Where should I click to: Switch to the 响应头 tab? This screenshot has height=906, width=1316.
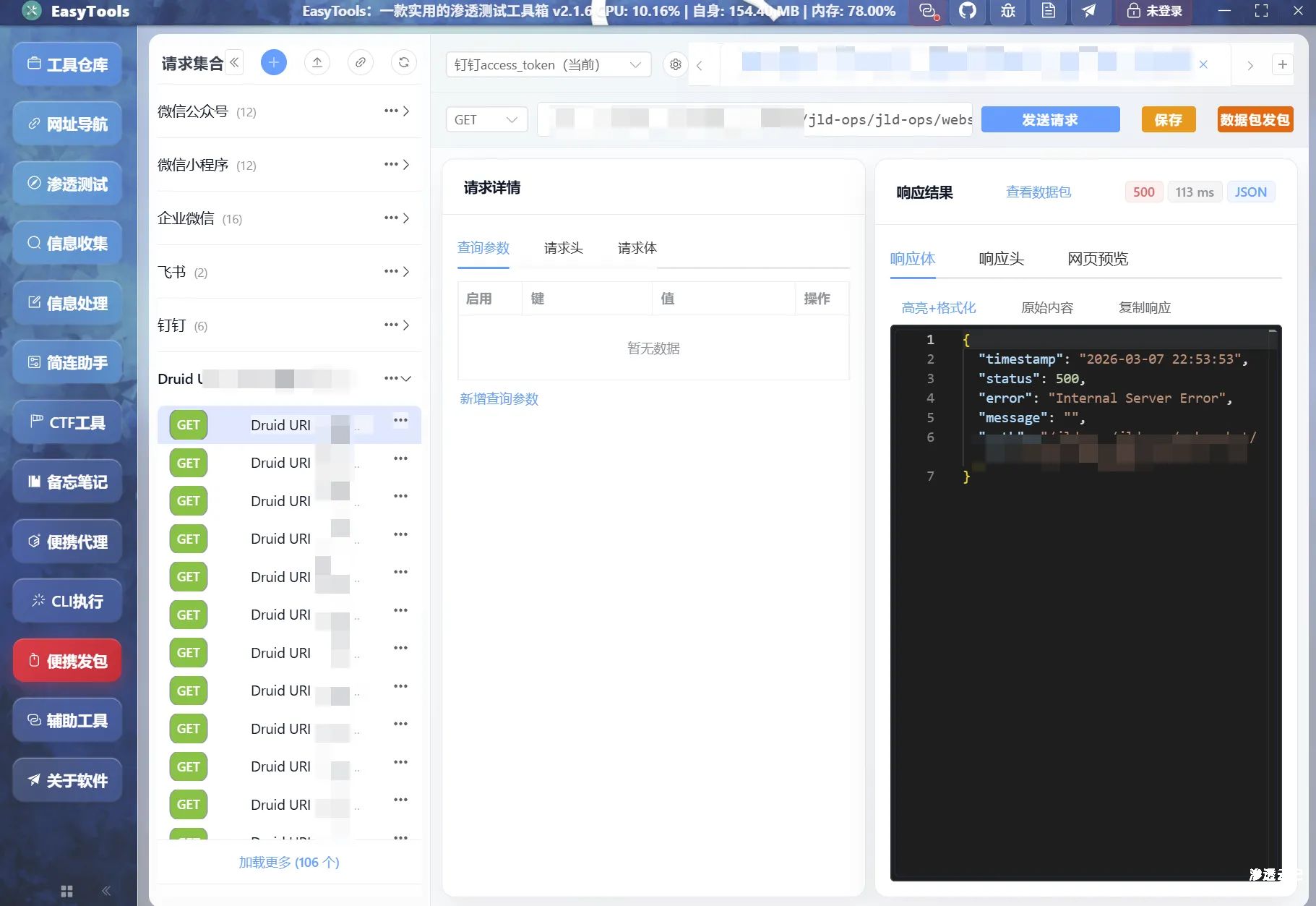(1002, 259)
